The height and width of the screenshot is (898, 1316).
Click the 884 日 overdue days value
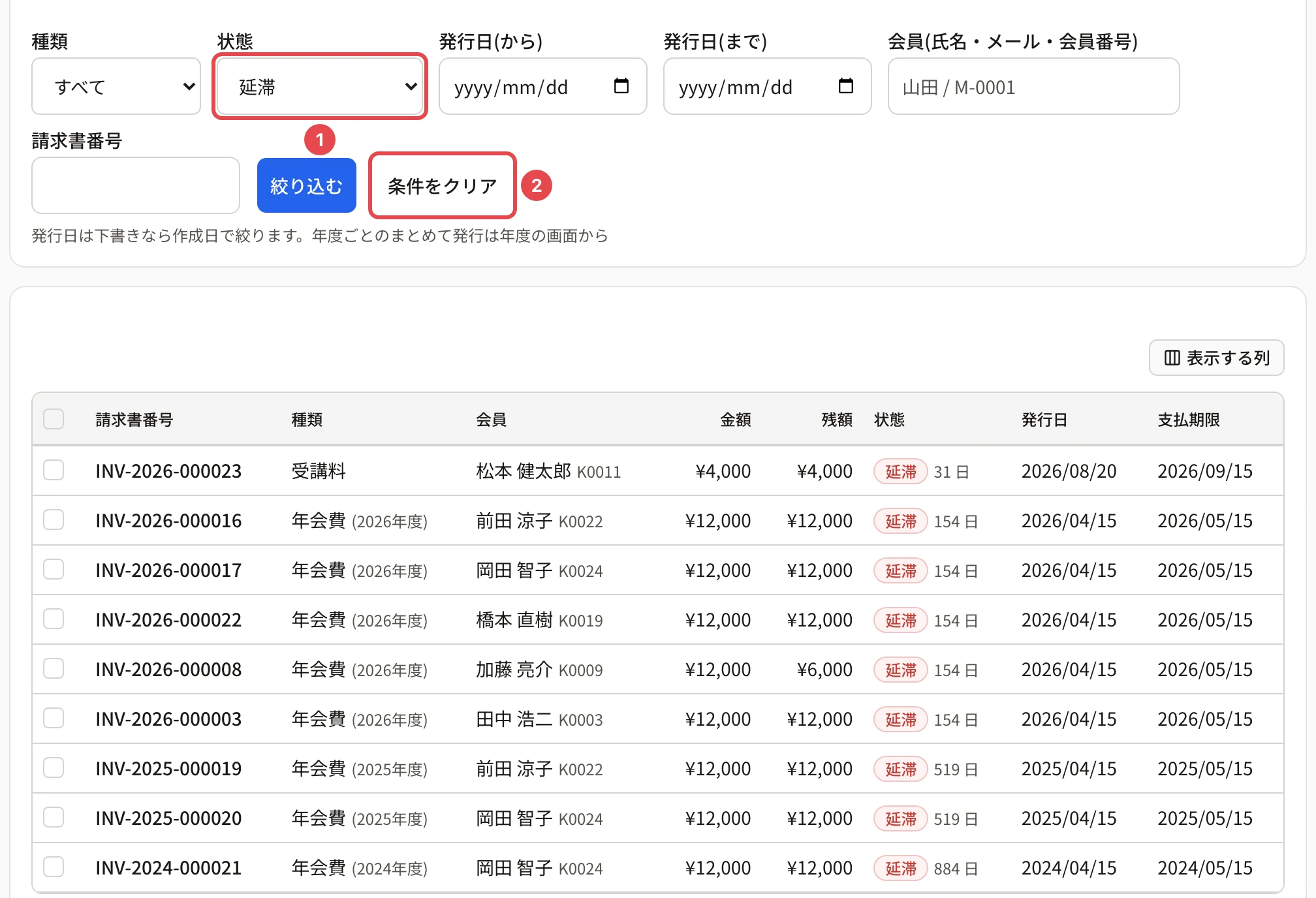[956, 869]
